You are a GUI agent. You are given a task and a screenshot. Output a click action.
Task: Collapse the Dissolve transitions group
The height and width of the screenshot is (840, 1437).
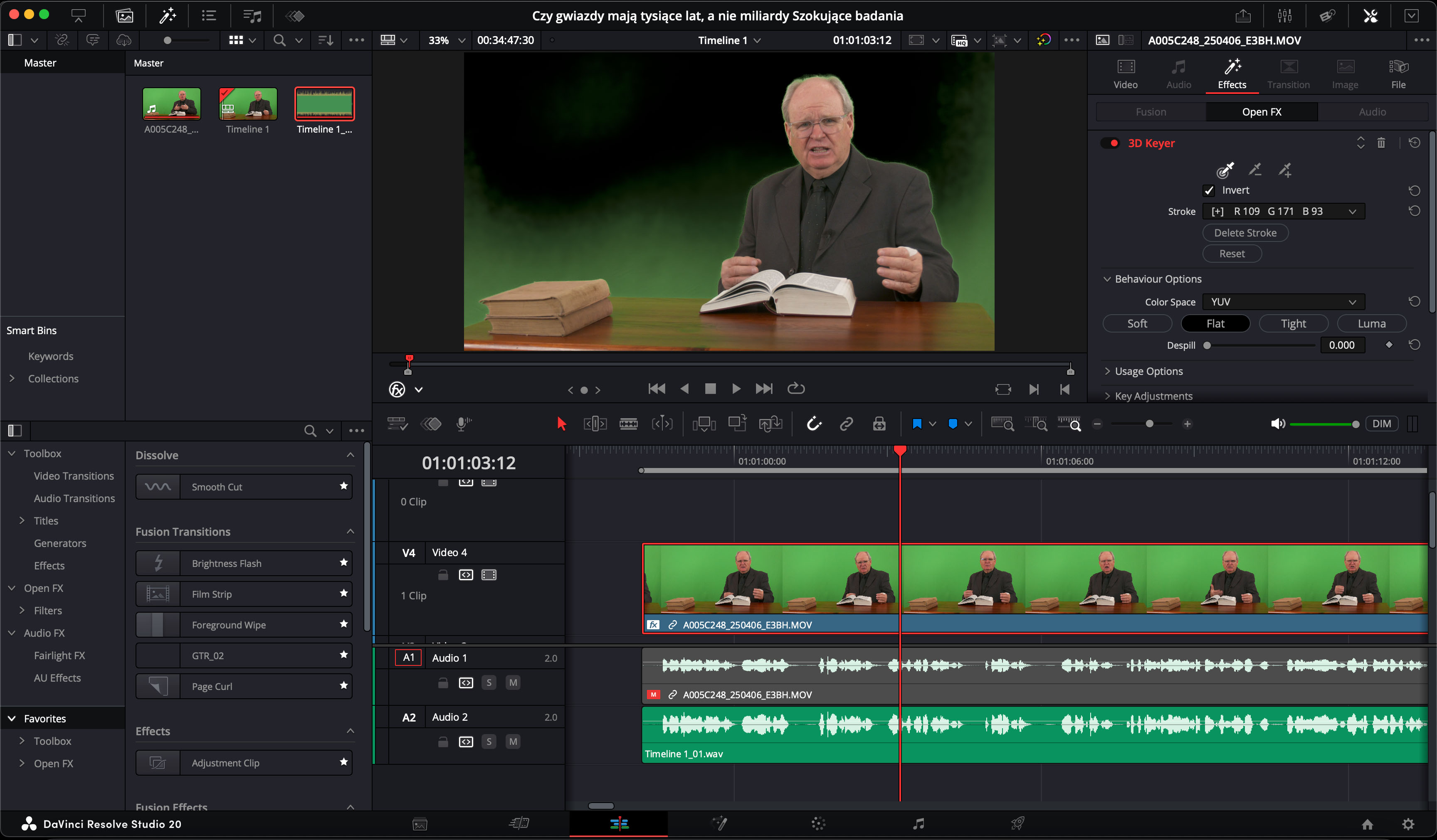pyautogui.click(x=350, y=456)
